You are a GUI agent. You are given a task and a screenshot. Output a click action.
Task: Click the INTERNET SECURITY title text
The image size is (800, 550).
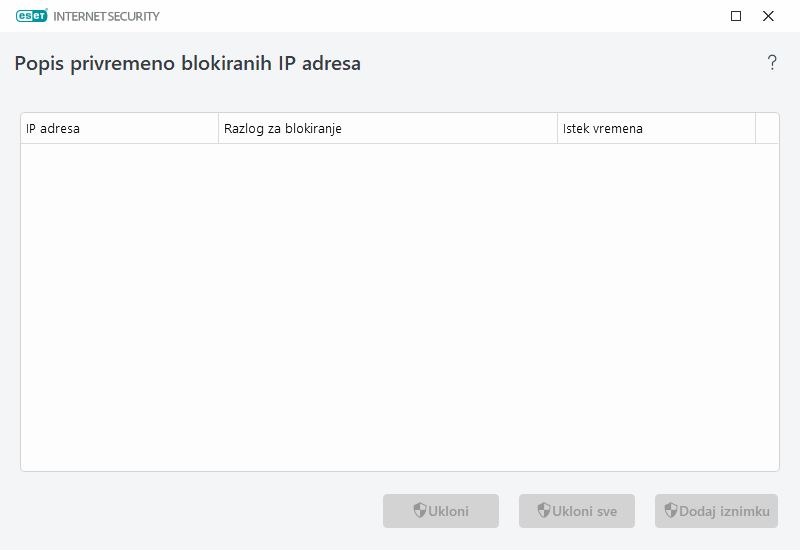(x=106, y=17)
